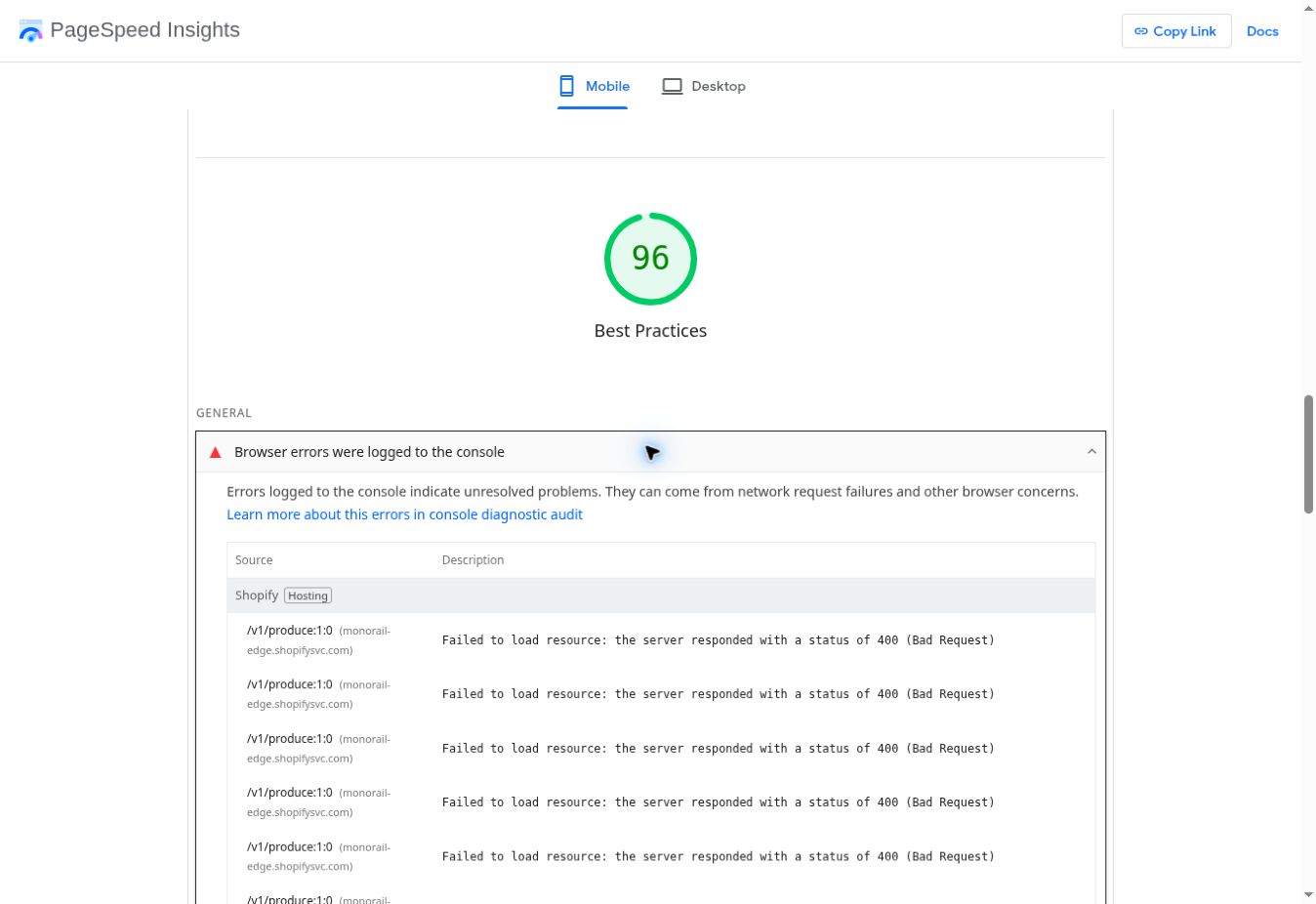This screenshot has height=904, width=1316.
Task: Click the mobile phone icon in tabs
Action: pyautogui.click(x=566, y=86)
